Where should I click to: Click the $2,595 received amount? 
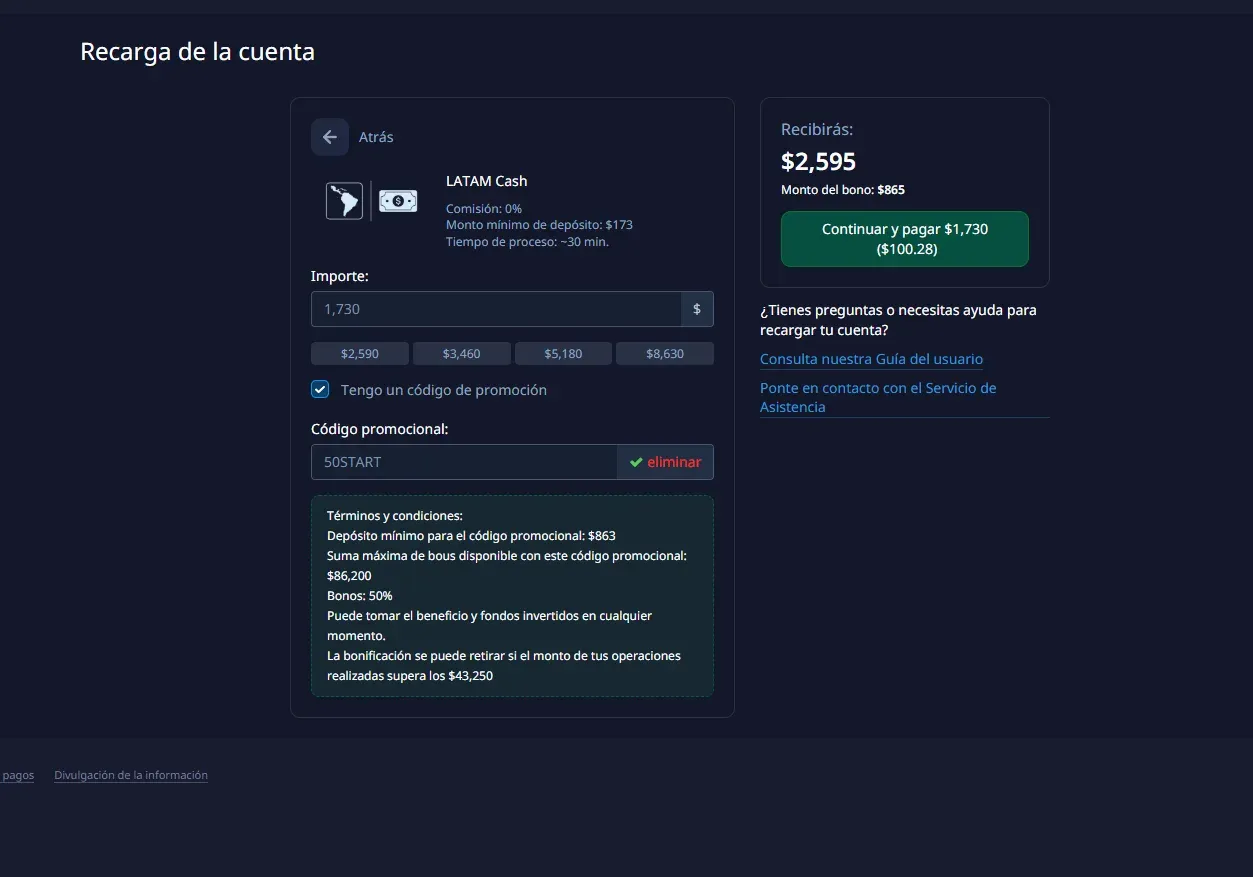[818, 161]
